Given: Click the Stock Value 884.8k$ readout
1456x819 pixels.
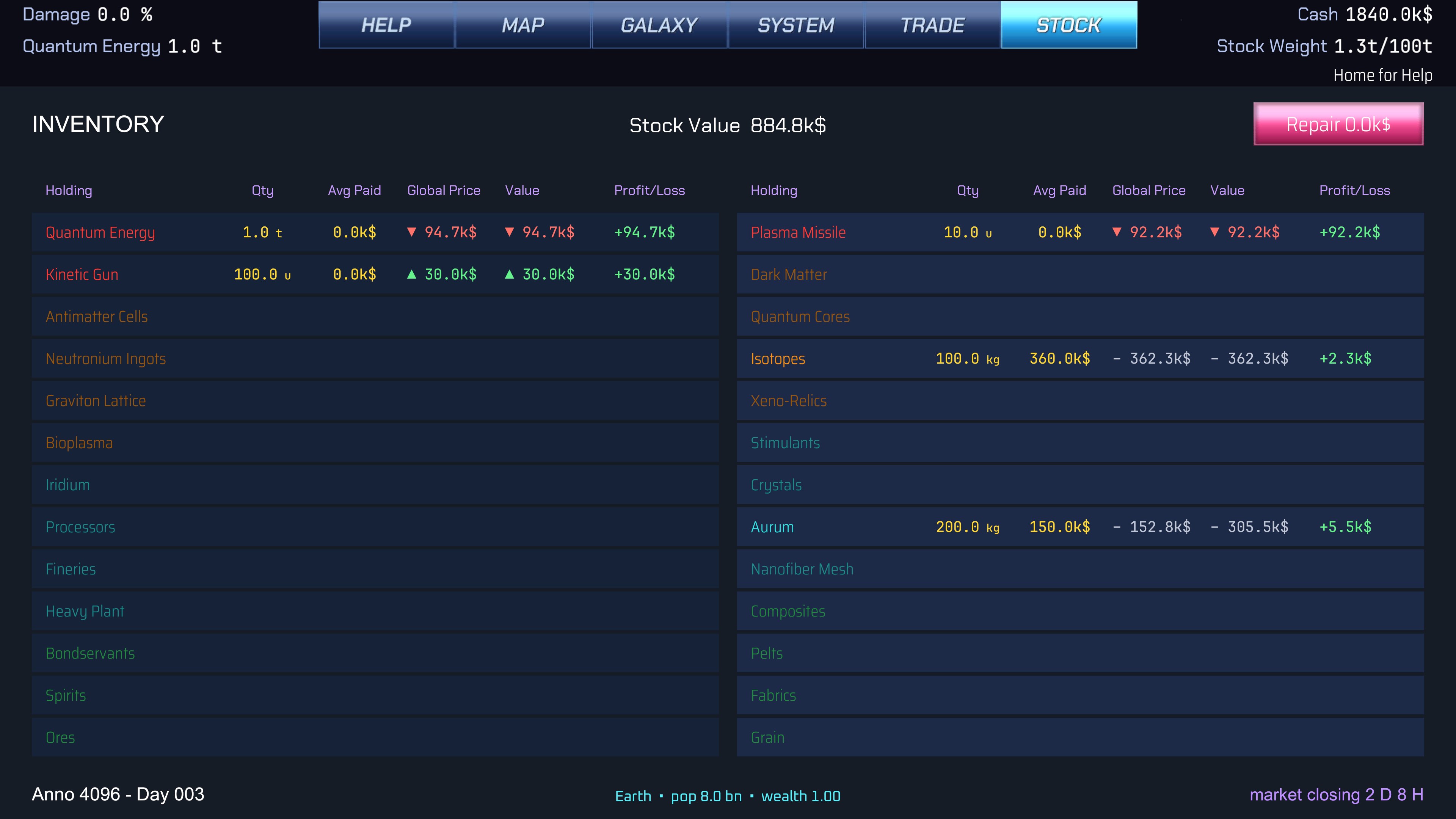Looking at the screenshot, I should 728,126.
